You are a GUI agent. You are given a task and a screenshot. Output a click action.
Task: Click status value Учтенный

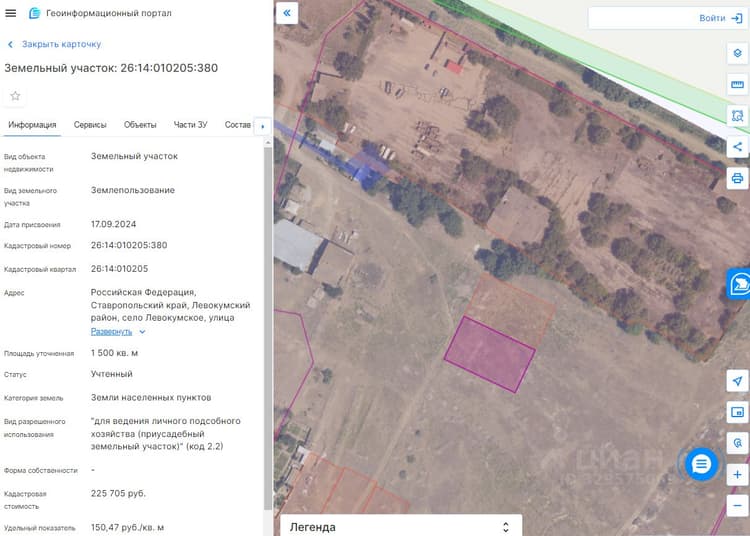pyautogui.click(x=111, y=374)
